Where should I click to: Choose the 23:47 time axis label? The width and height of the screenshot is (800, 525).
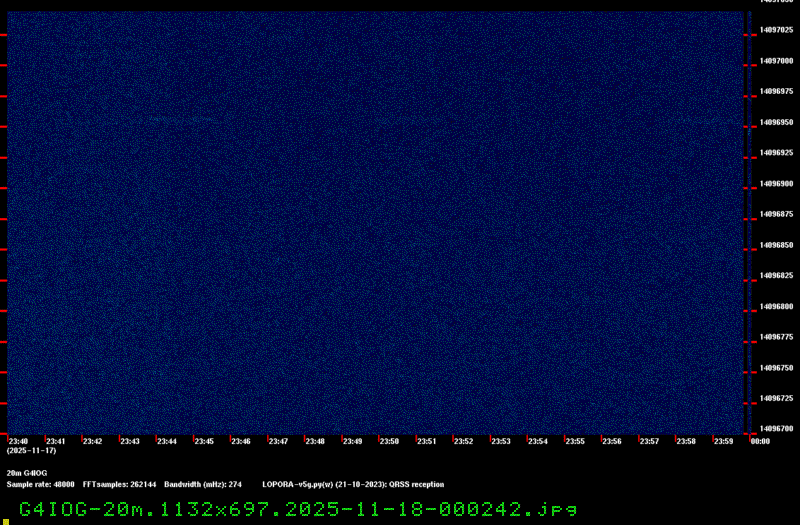[x=278, y=441]
